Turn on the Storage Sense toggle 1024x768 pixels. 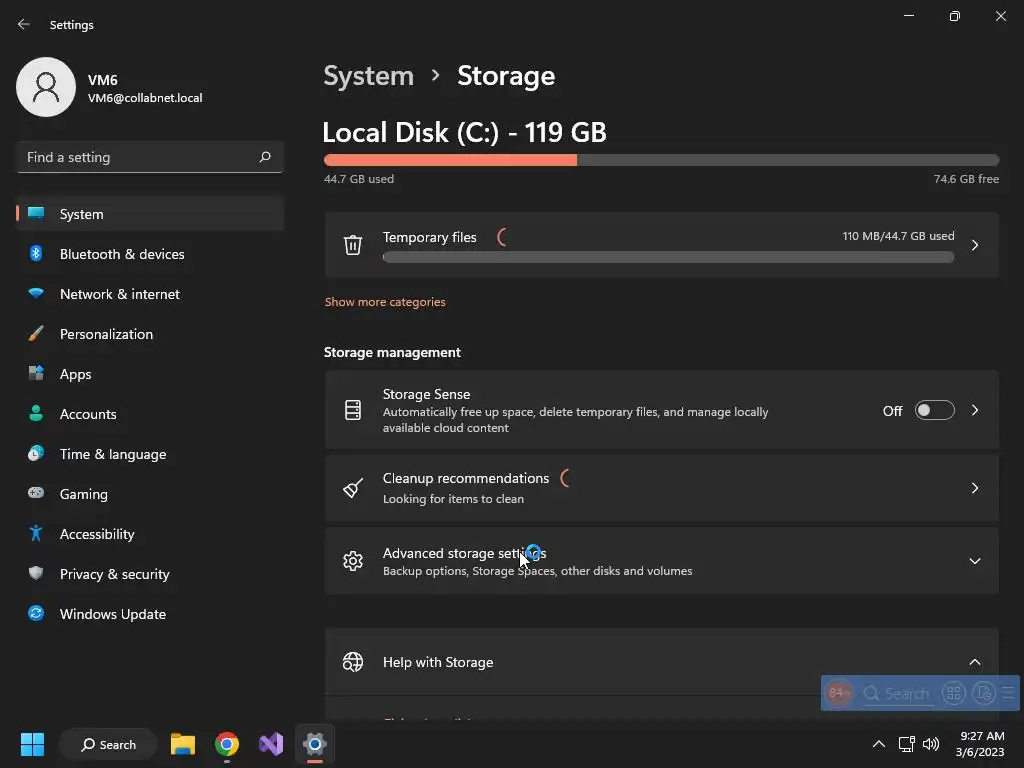(x=934, y=410)
